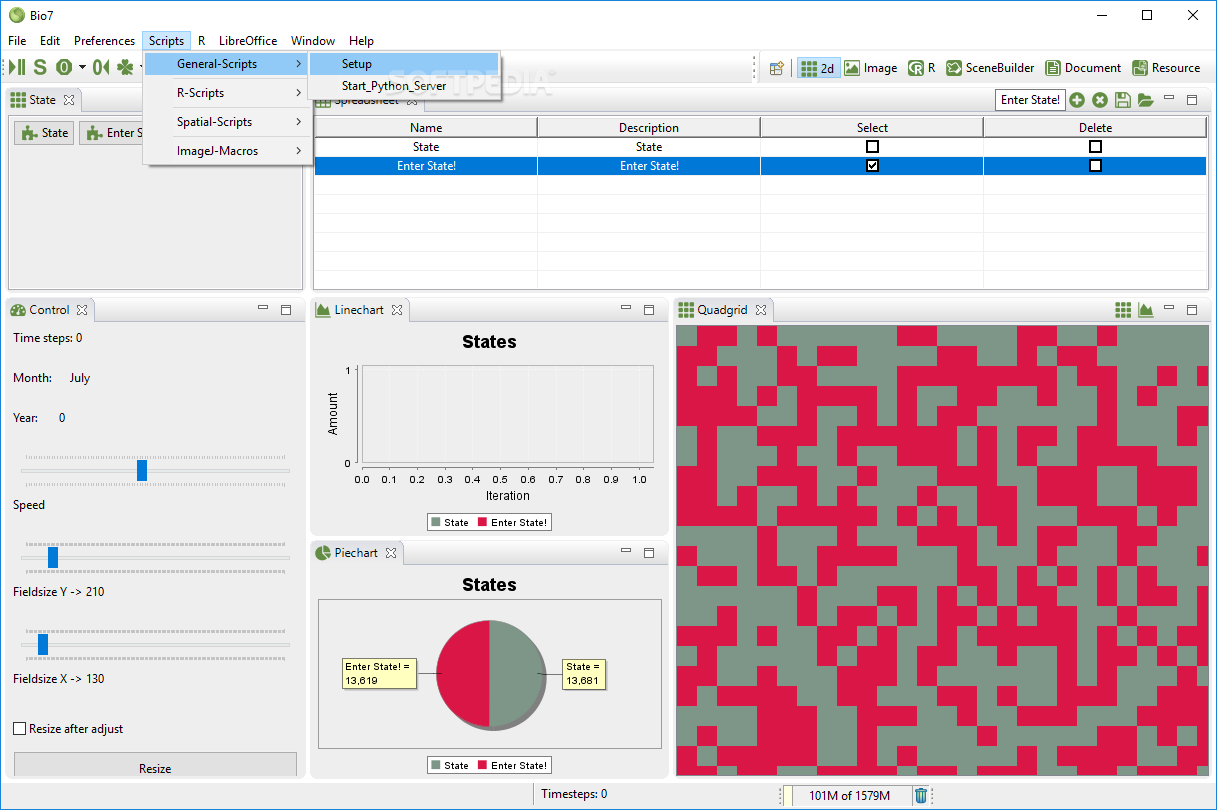Open the Resource perspective
The width and height of the screenshot is (1217, 810).
point(1166,68)
